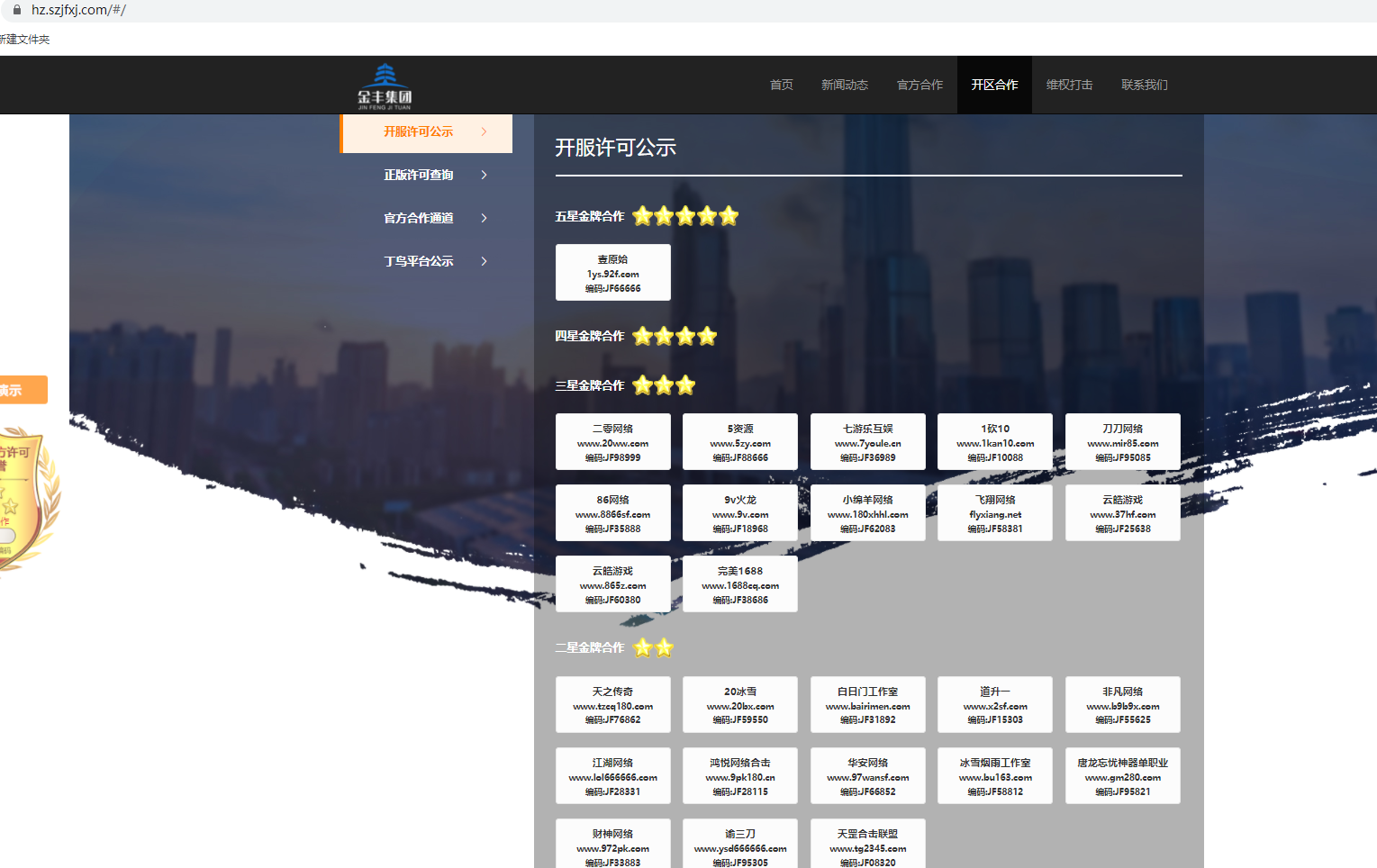Go to 新闻动态 in the top menu
The height and width of the screenshot is (868, 1377).
click(844, 85)
